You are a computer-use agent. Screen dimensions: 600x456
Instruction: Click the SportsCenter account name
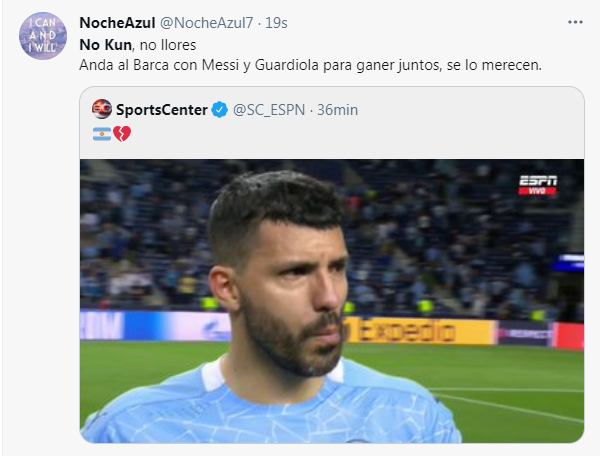pyautogui.click(x=162, y=110)
